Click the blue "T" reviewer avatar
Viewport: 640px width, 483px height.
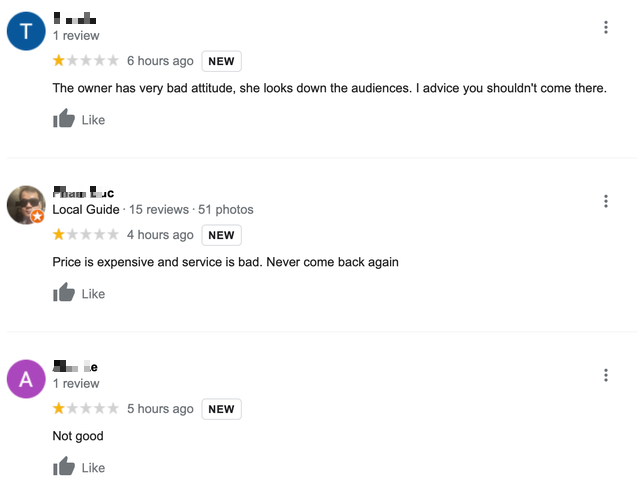[x=26, y=31]
